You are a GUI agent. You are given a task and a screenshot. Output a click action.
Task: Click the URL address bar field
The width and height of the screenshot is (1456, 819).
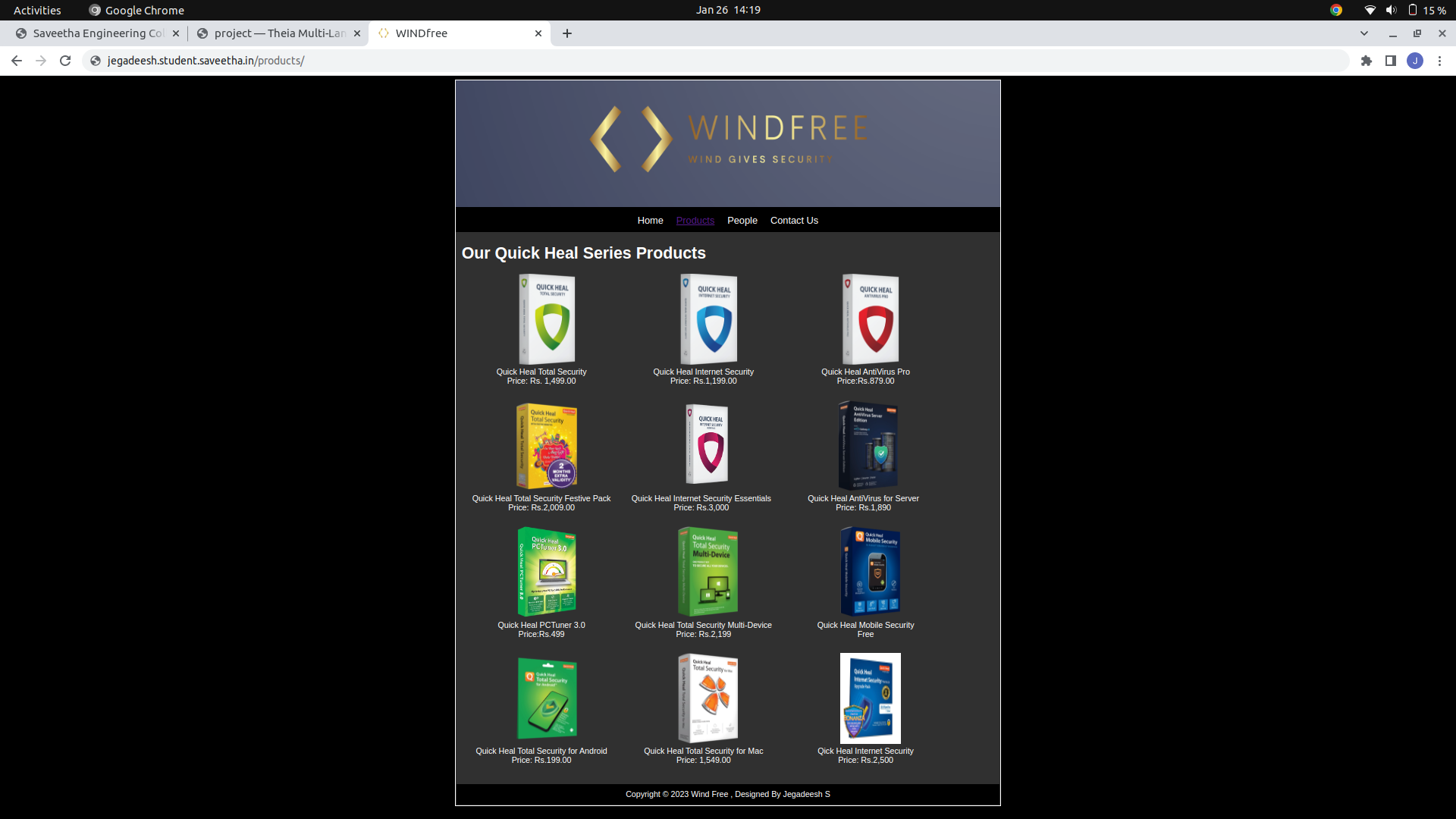[x=682, y=61]
